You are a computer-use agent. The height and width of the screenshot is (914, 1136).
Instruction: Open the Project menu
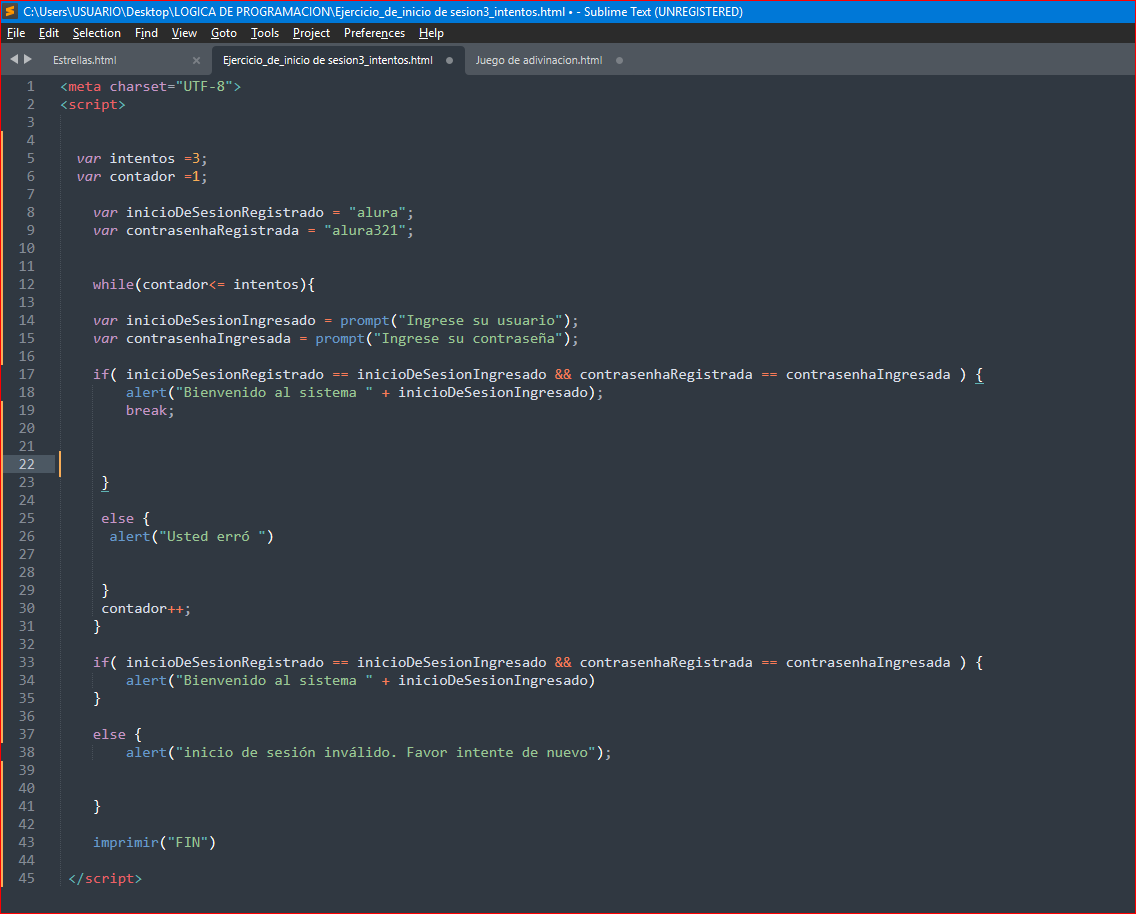click(x=312, y=33)
